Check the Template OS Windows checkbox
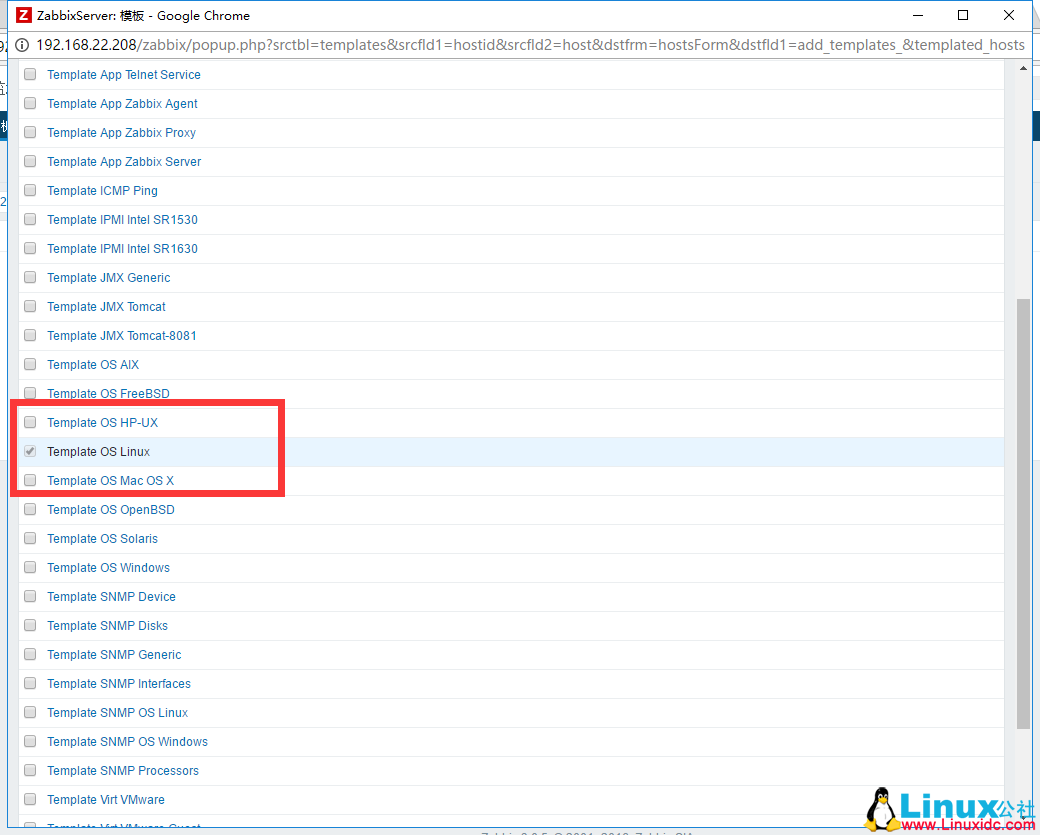 click(x=30, y=567)
